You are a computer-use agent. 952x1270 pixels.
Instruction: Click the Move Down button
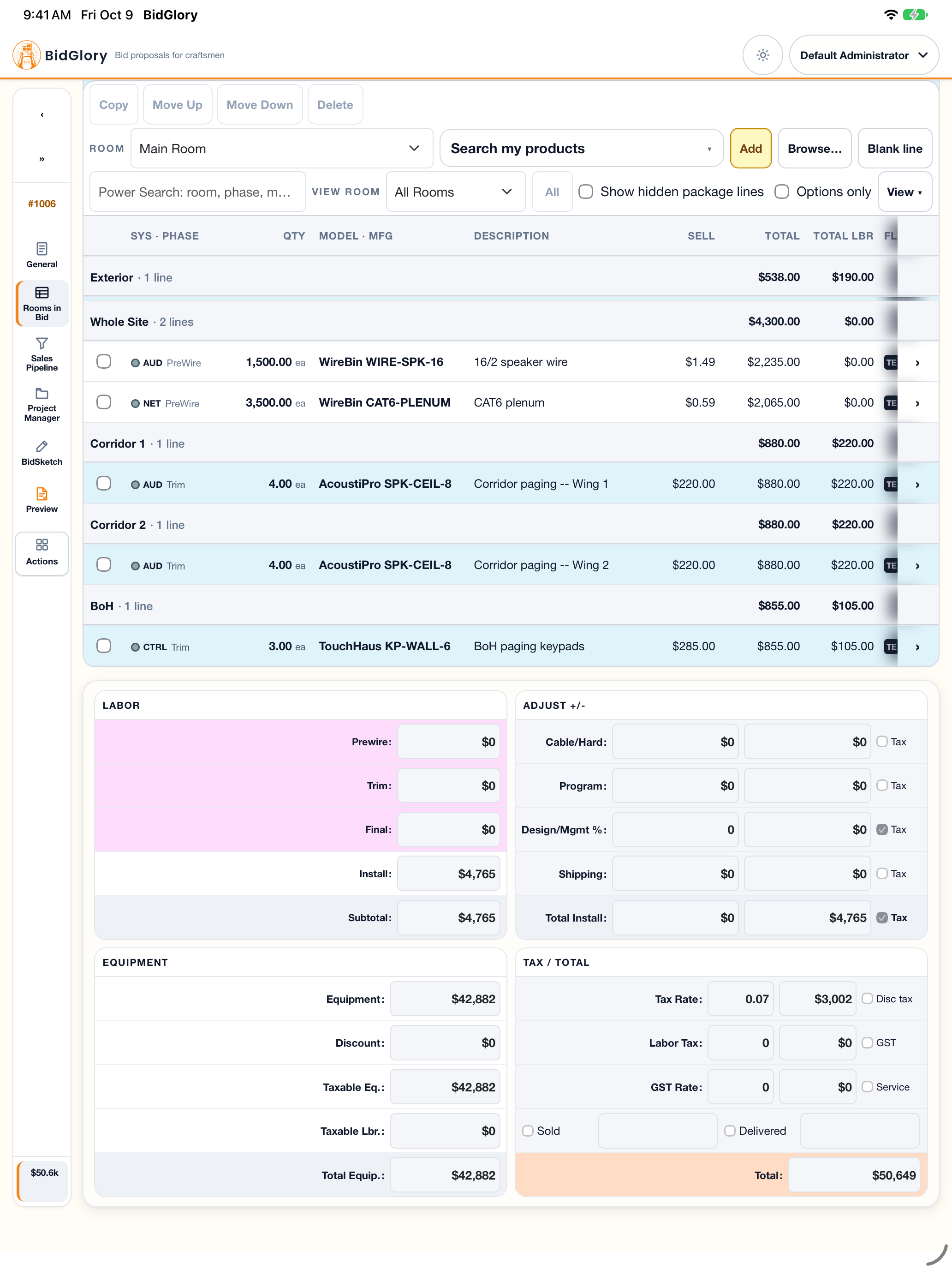(x=259, y=104)
